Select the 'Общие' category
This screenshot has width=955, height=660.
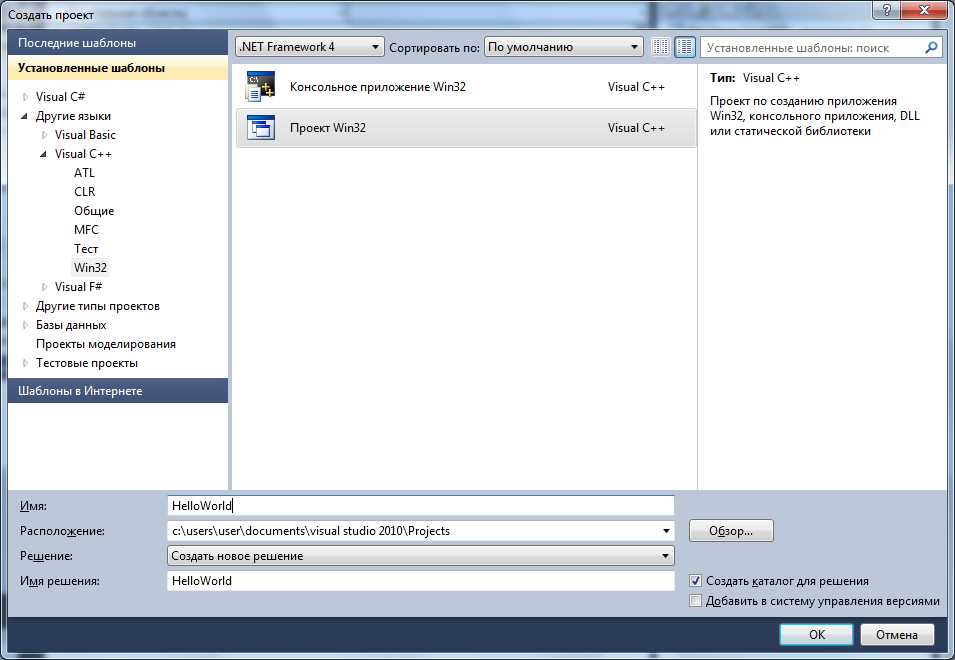pos(94,211)
